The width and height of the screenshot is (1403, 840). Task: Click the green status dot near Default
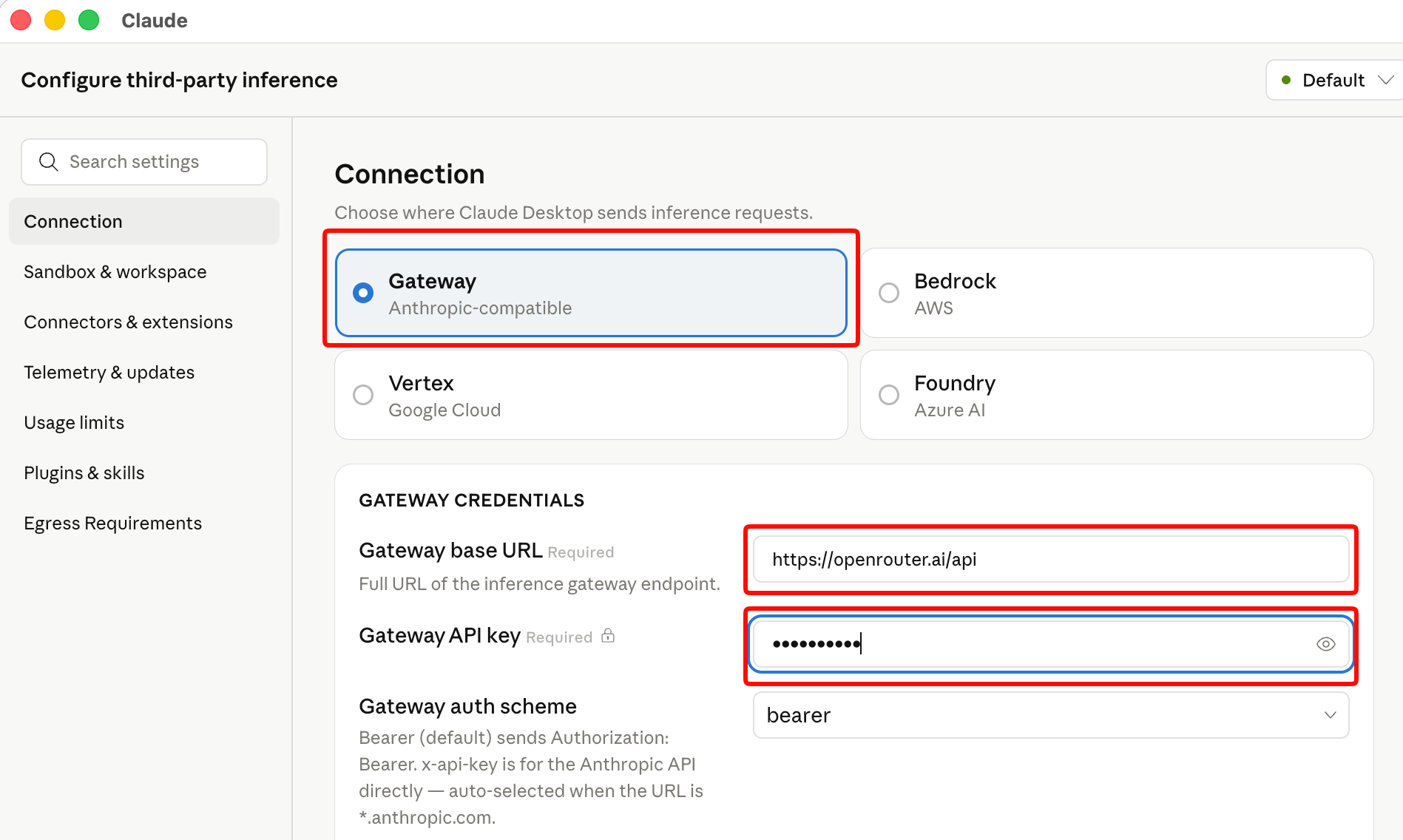click(x=1287, y=79)
